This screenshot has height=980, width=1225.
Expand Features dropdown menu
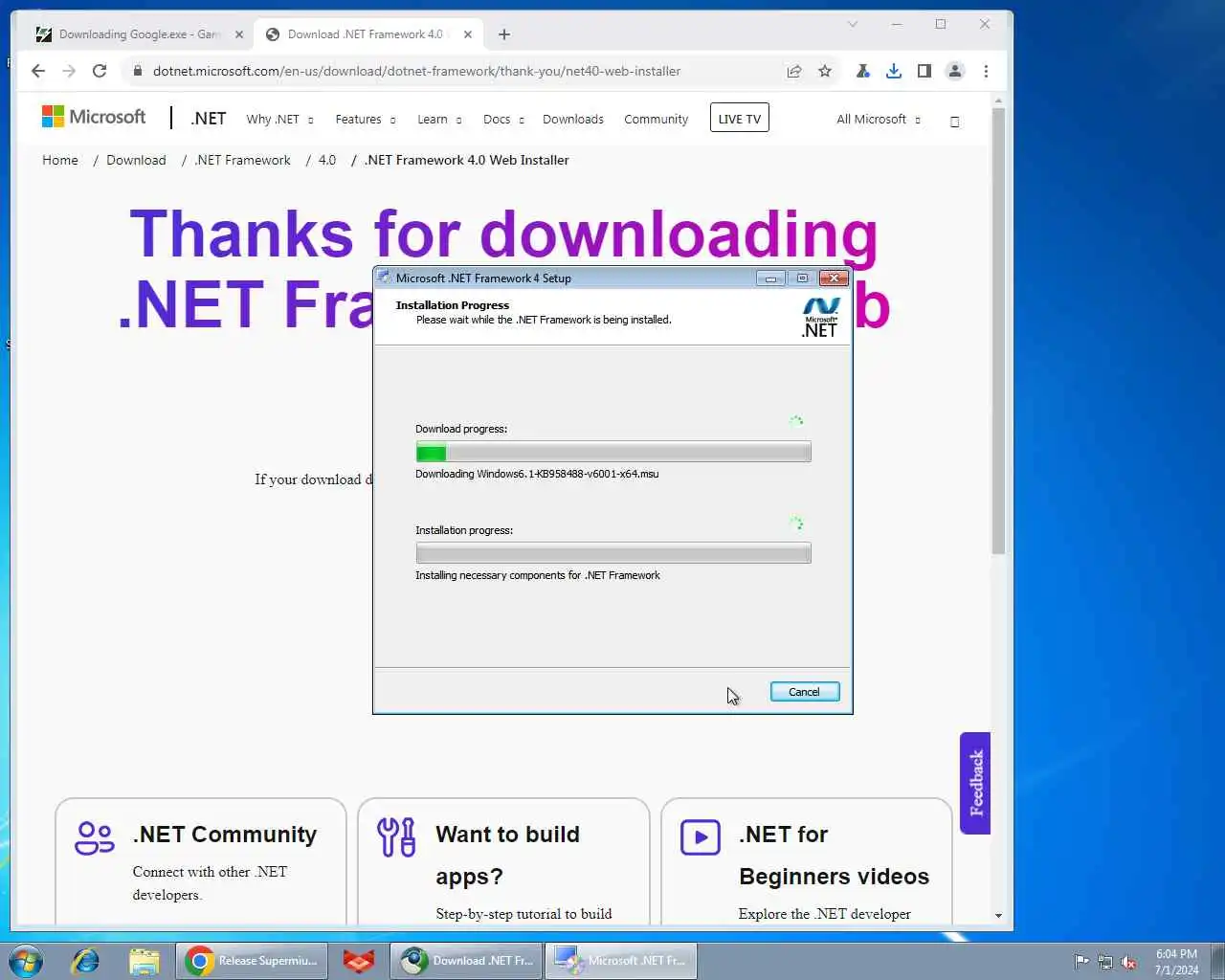[x=365, y=120]
